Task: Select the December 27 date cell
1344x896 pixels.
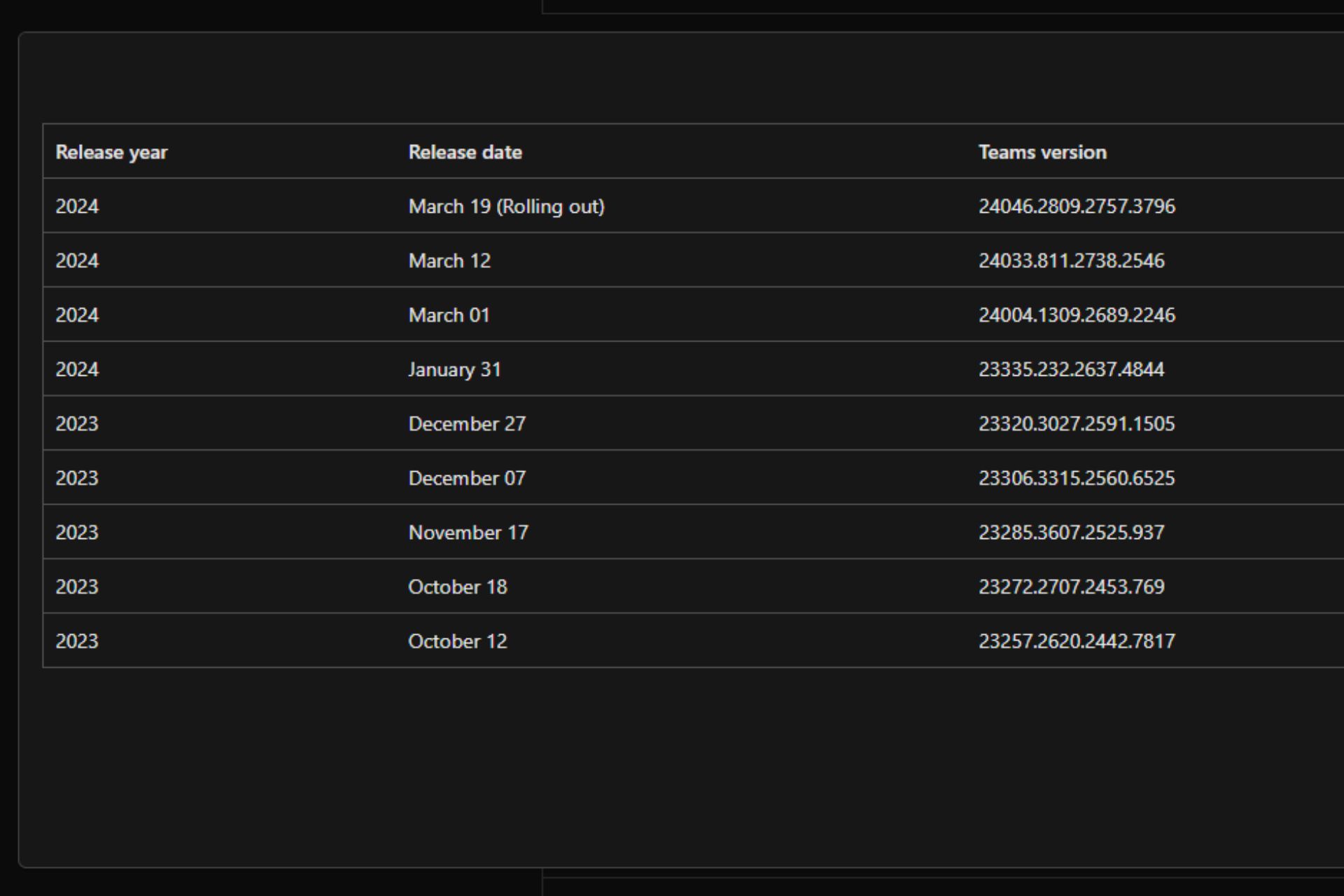Action: pos(466,423)
